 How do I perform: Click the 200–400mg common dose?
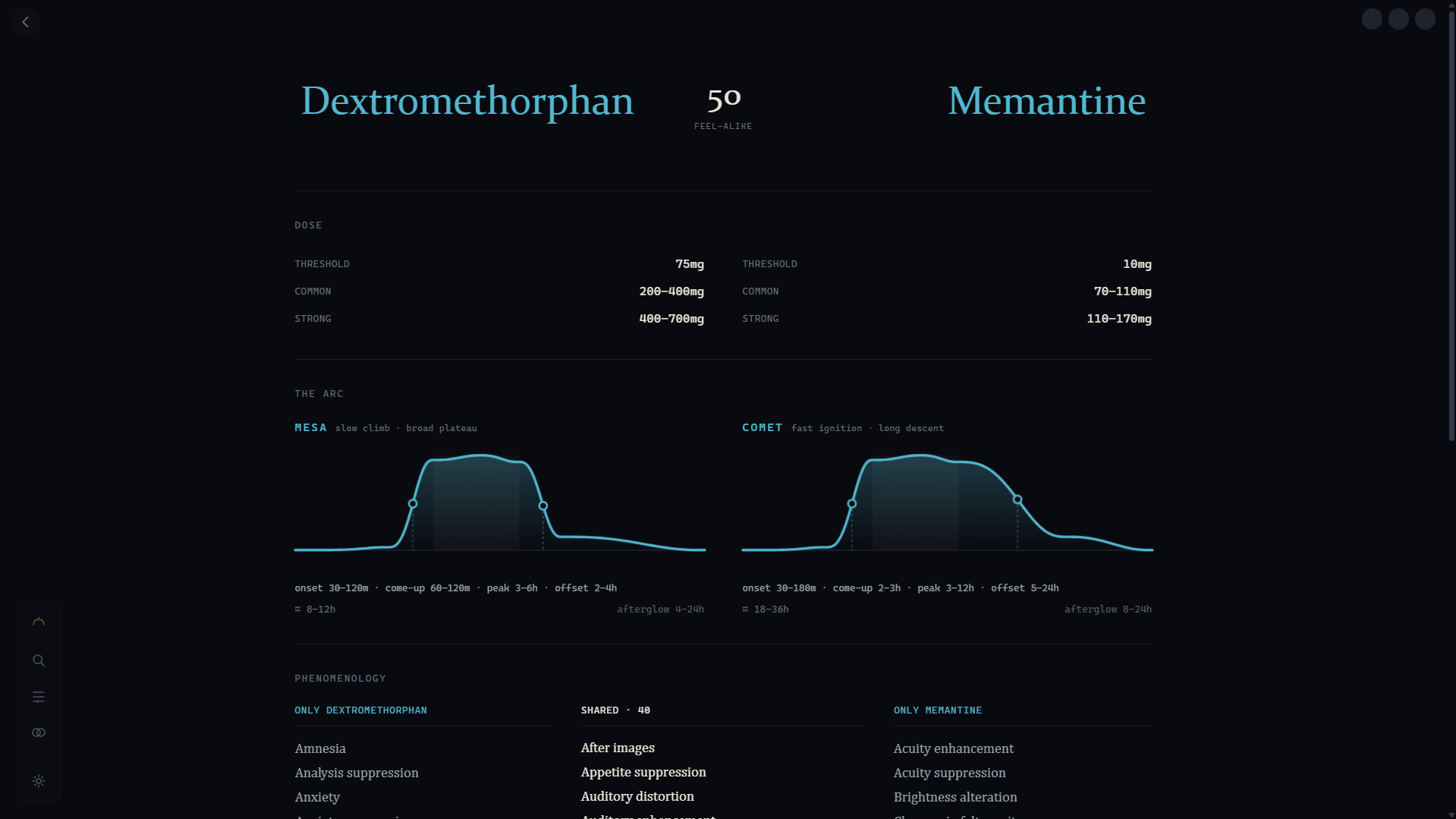[x=671, y=291]
